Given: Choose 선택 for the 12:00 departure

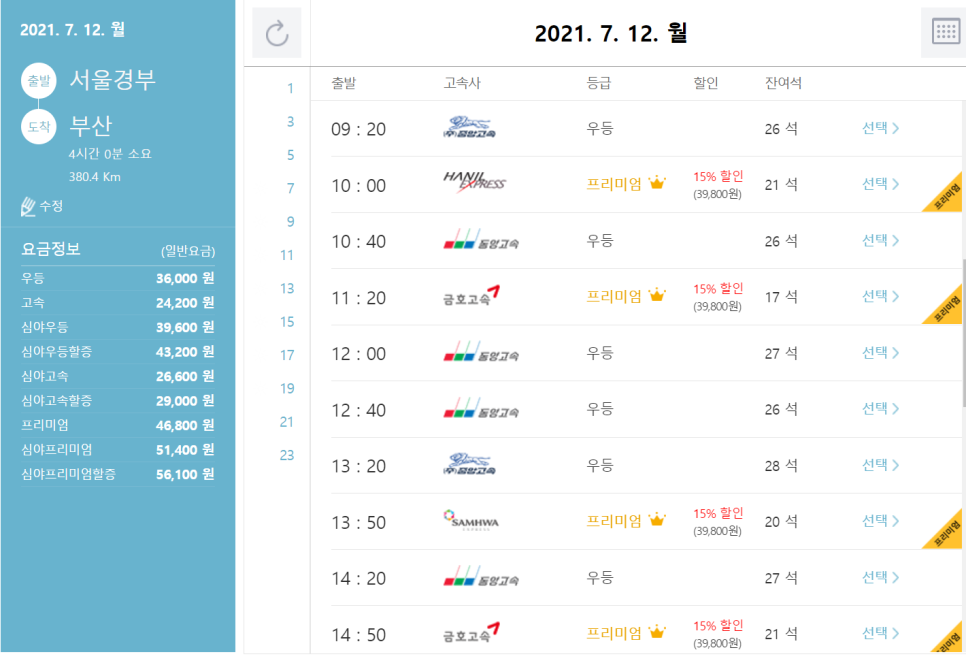Looking at the screenshot, I should click(x=880, y=353).
